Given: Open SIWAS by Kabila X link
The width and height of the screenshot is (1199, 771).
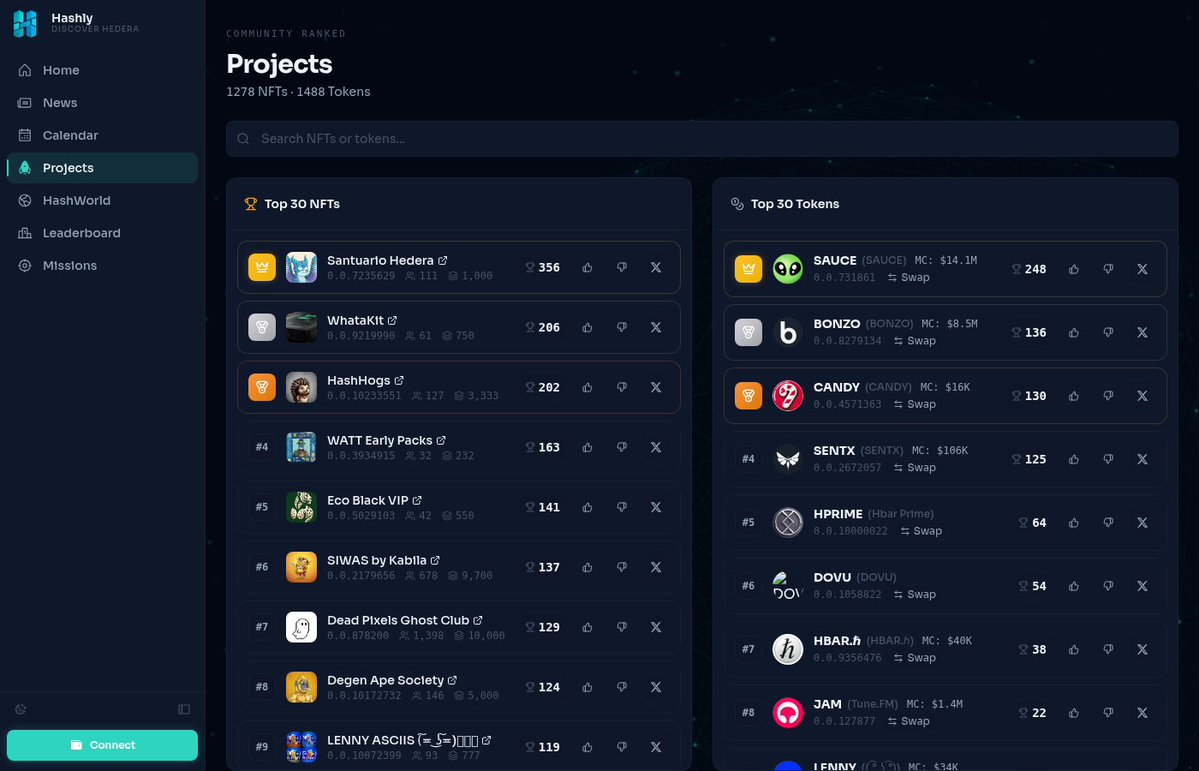Looking at the screenshot, I should click(x=656, y=567).
